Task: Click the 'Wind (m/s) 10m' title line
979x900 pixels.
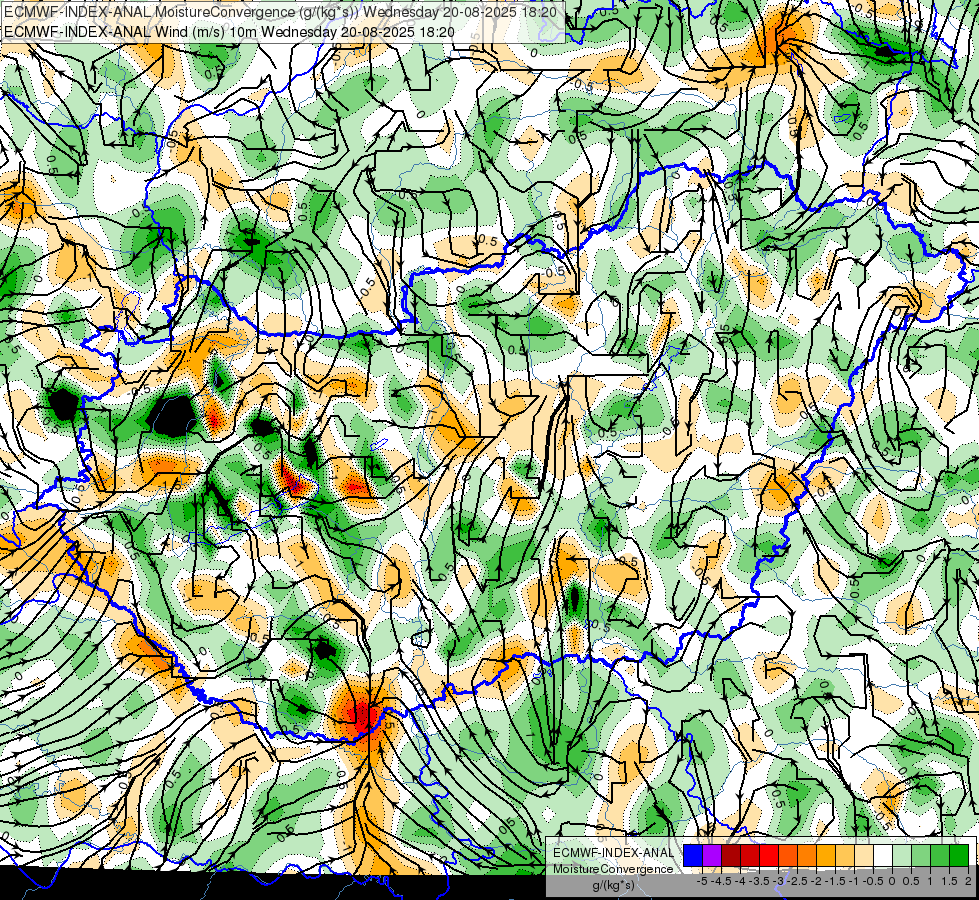Action: click(229, 32)
